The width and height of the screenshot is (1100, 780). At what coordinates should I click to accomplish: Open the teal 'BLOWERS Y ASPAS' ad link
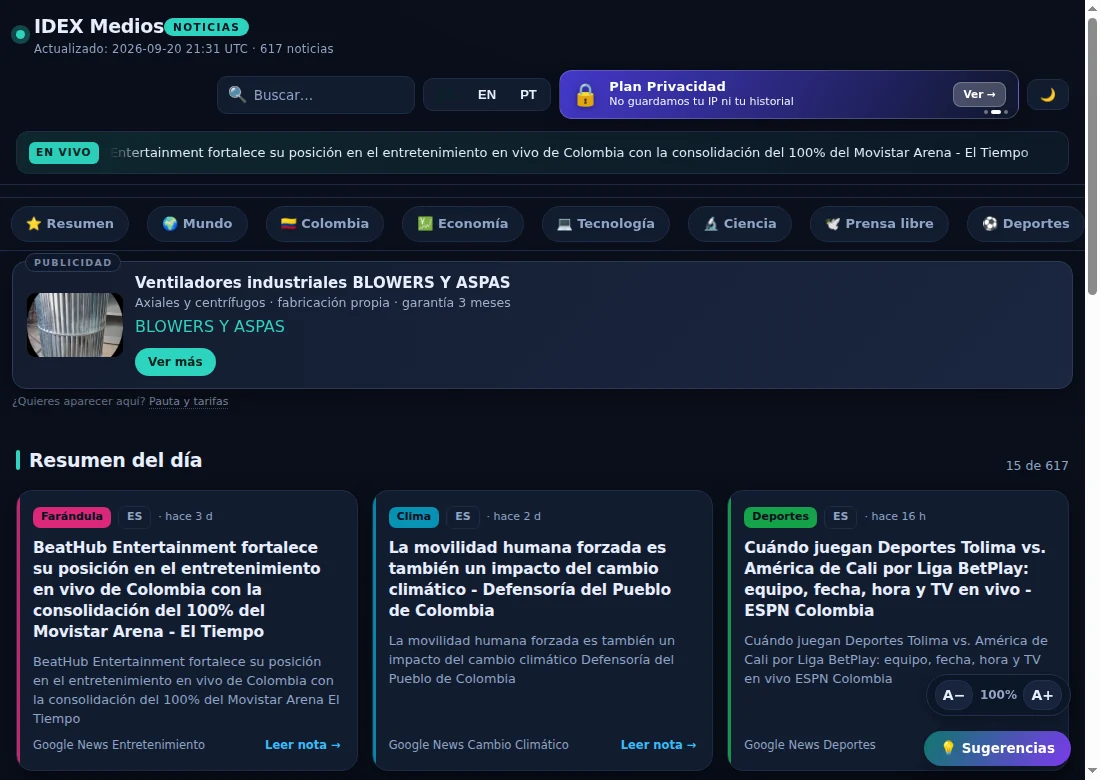[210, 327]
